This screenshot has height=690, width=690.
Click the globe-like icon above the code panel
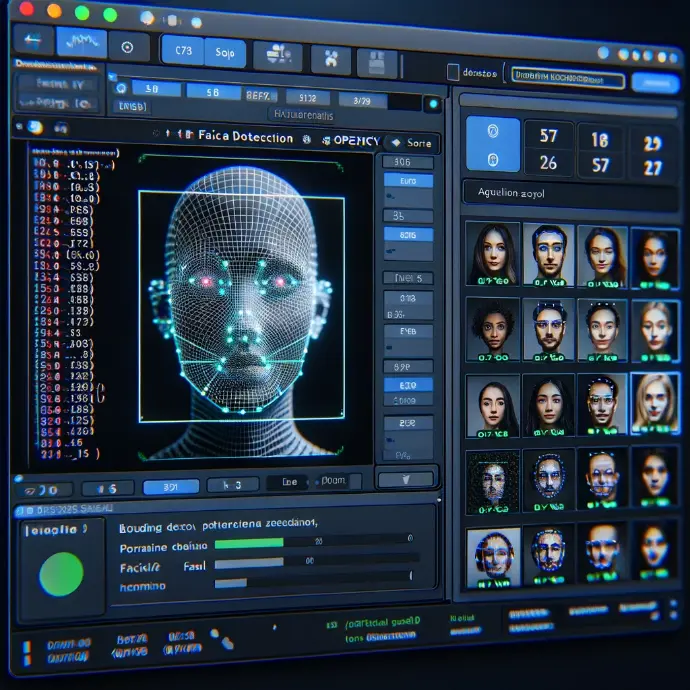35,127
